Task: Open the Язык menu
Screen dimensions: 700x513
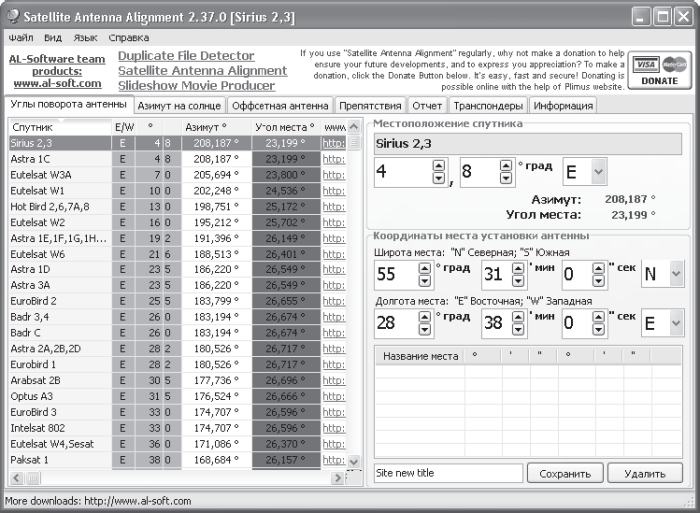Action: pos(85,38)
